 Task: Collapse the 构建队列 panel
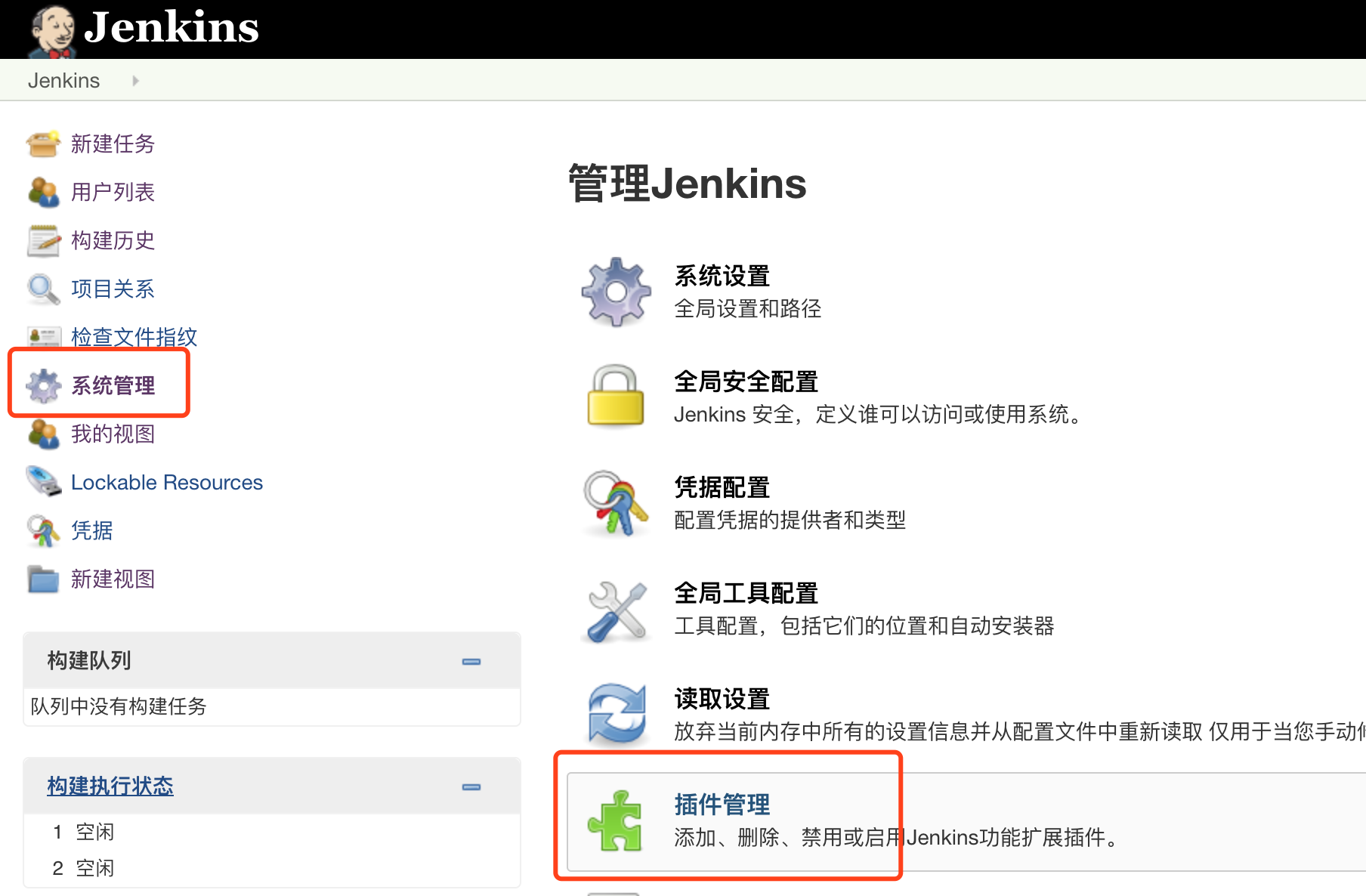click(x=471, y=661)
